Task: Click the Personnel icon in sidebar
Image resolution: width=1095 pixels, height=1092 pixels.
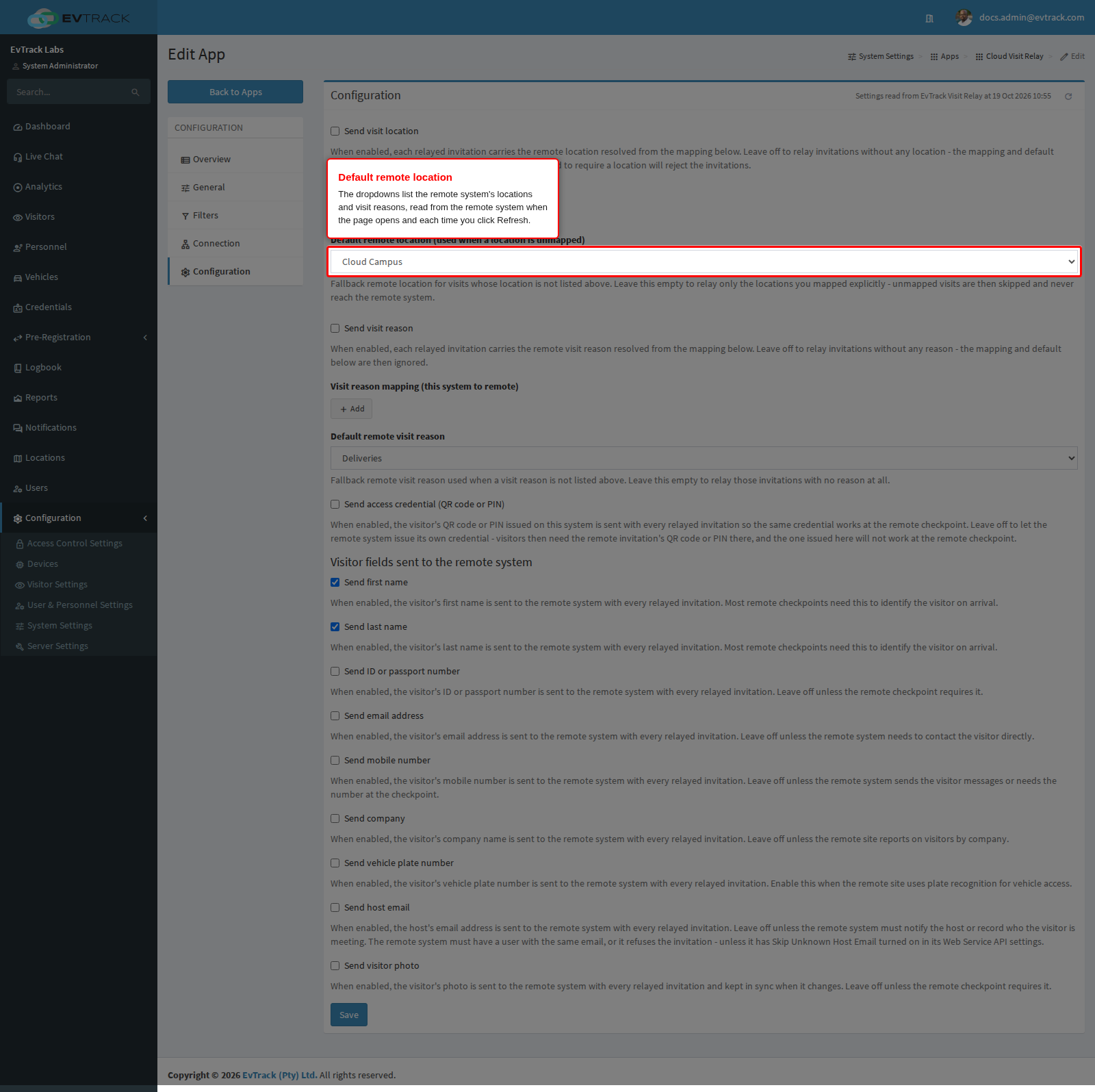Action: pos(18,248)
